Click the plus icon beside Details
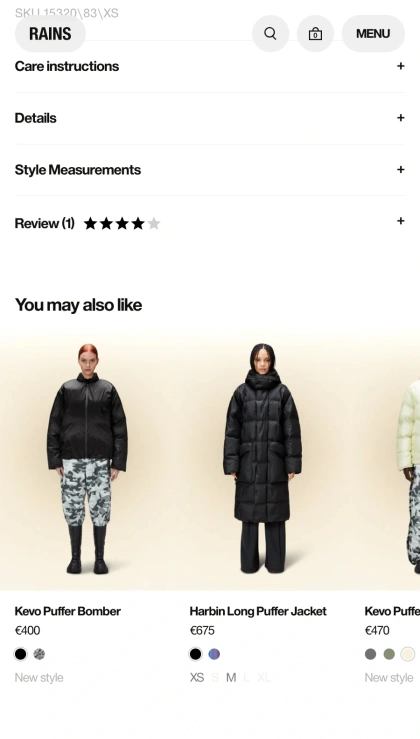 (x=401, y=118)
